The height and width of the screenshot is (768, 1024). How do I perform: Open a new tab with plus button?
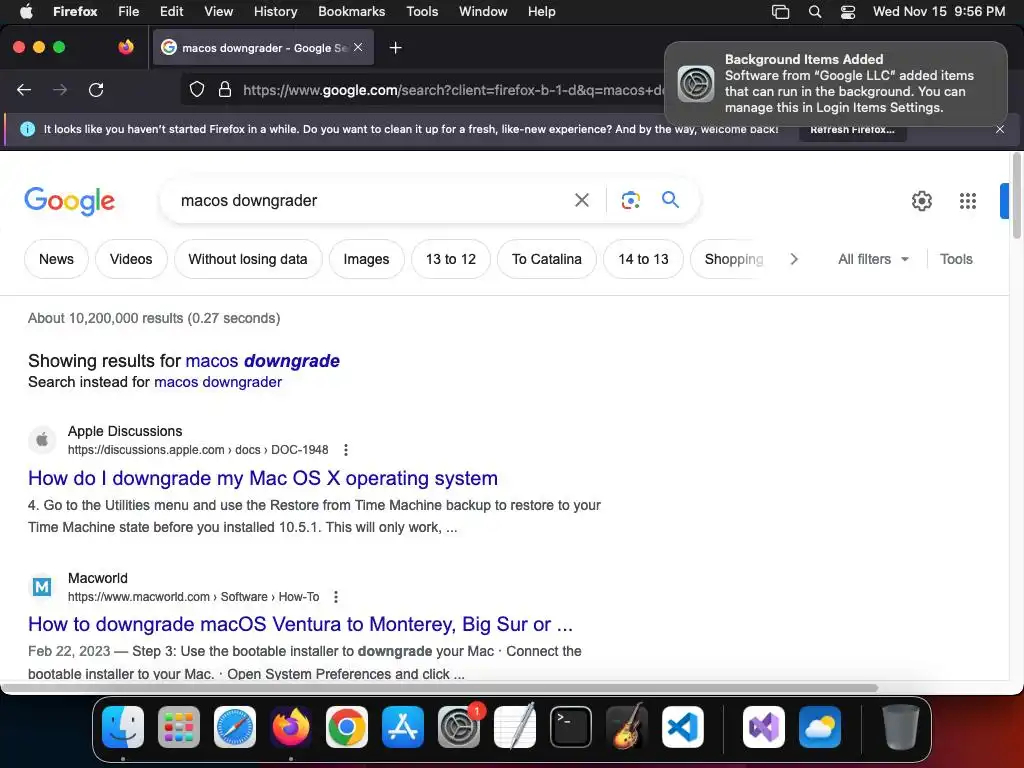[395, 48]
